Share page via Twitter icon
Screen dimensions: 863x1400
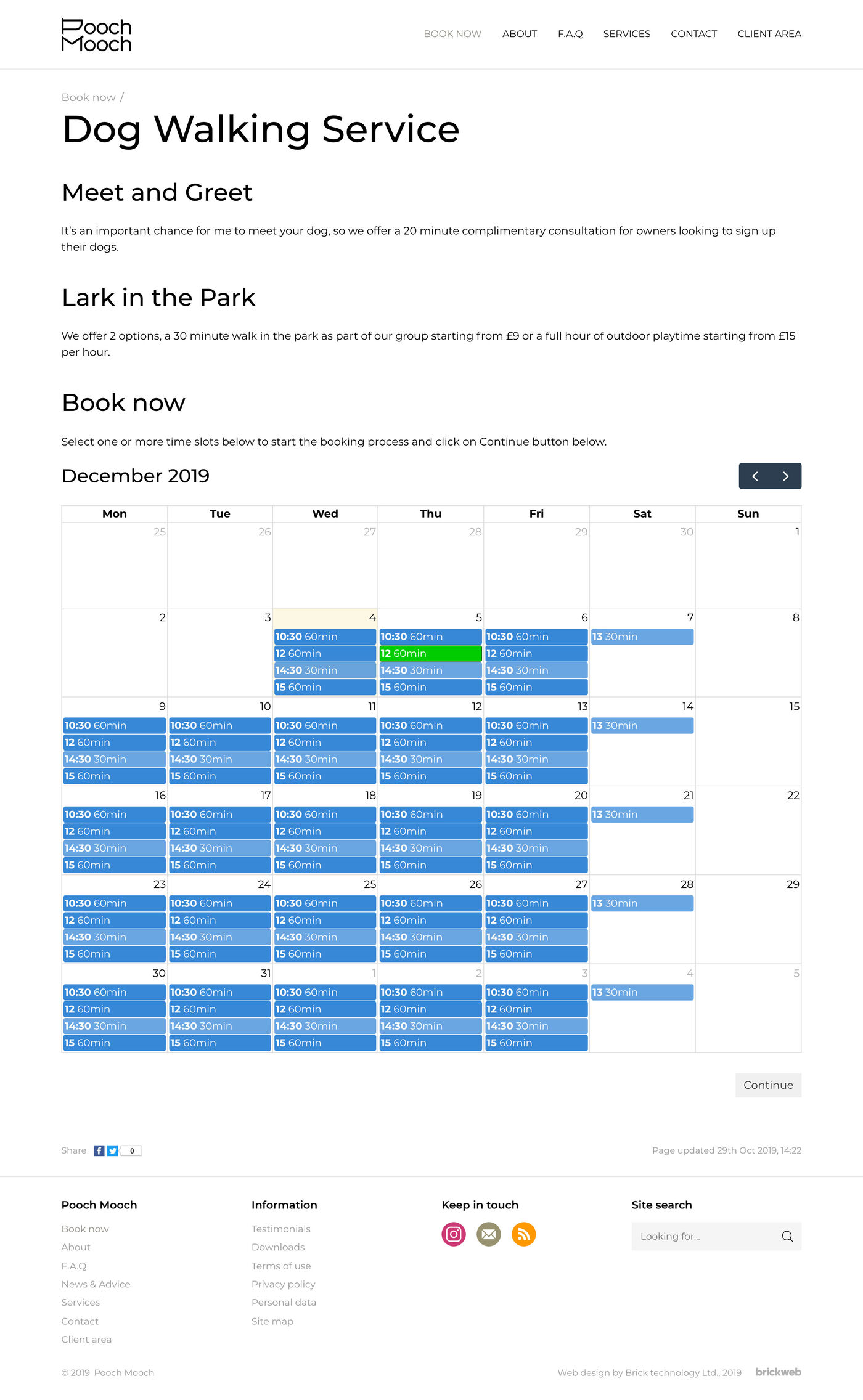(113, 1150)
